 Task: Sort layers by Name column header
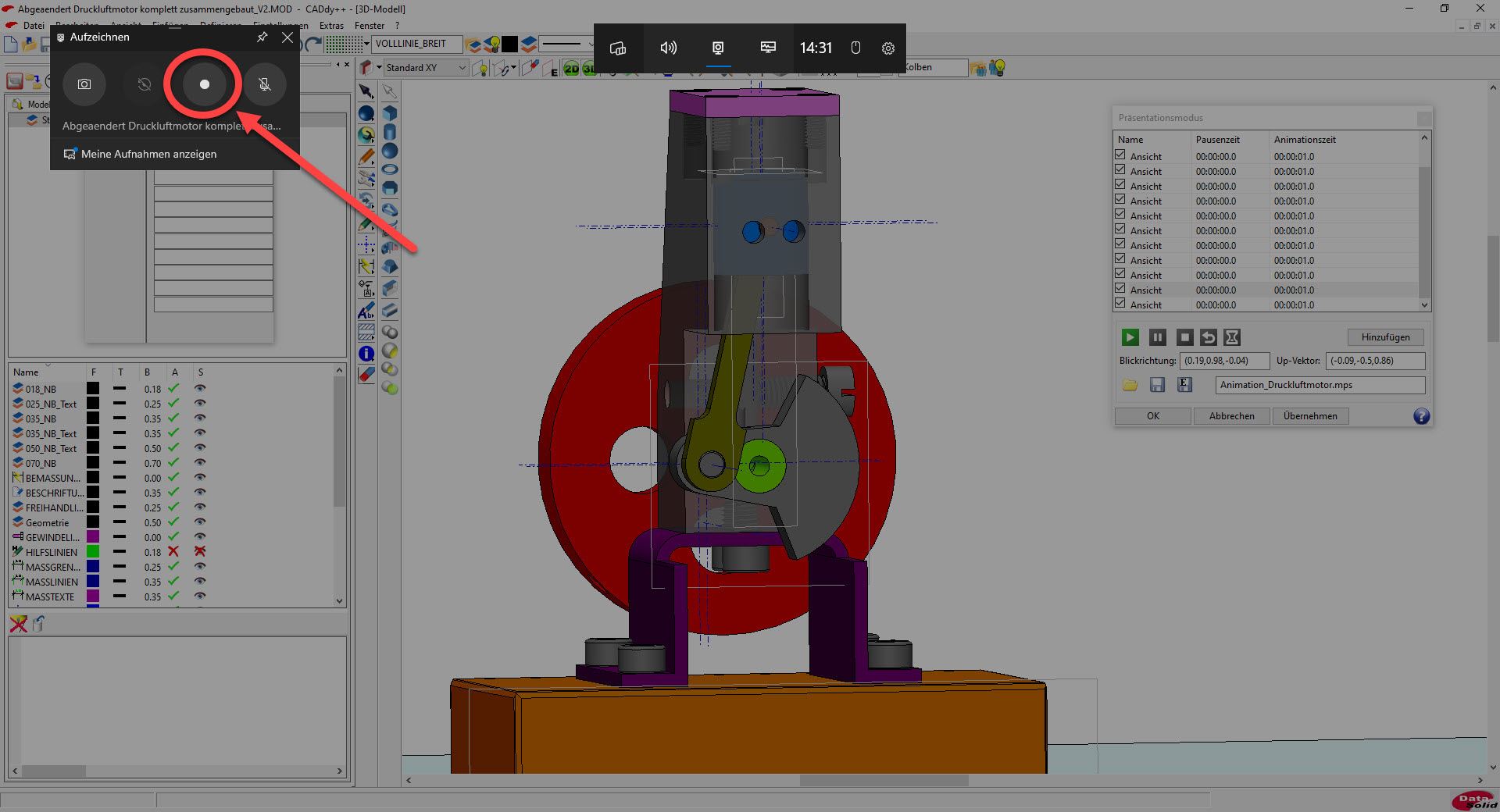[x=26, y=372]
